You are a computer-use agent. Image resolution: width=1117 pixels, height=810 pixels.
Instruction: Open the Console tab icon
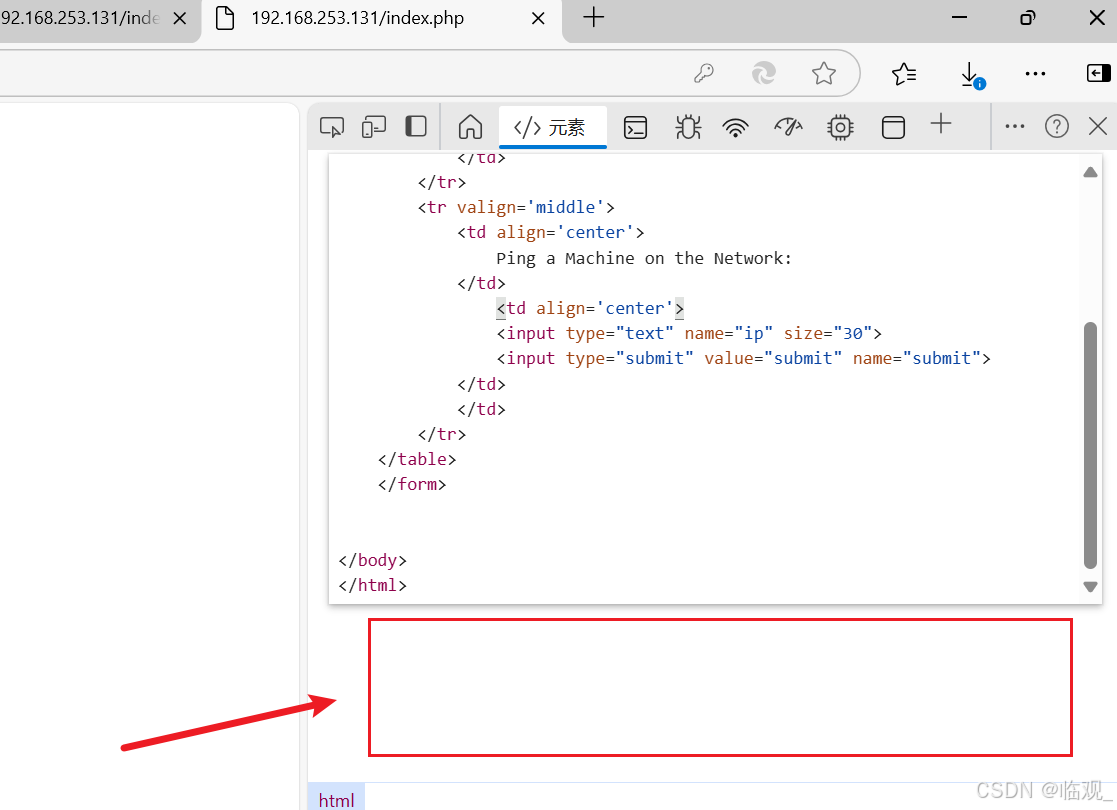(635, 128)
